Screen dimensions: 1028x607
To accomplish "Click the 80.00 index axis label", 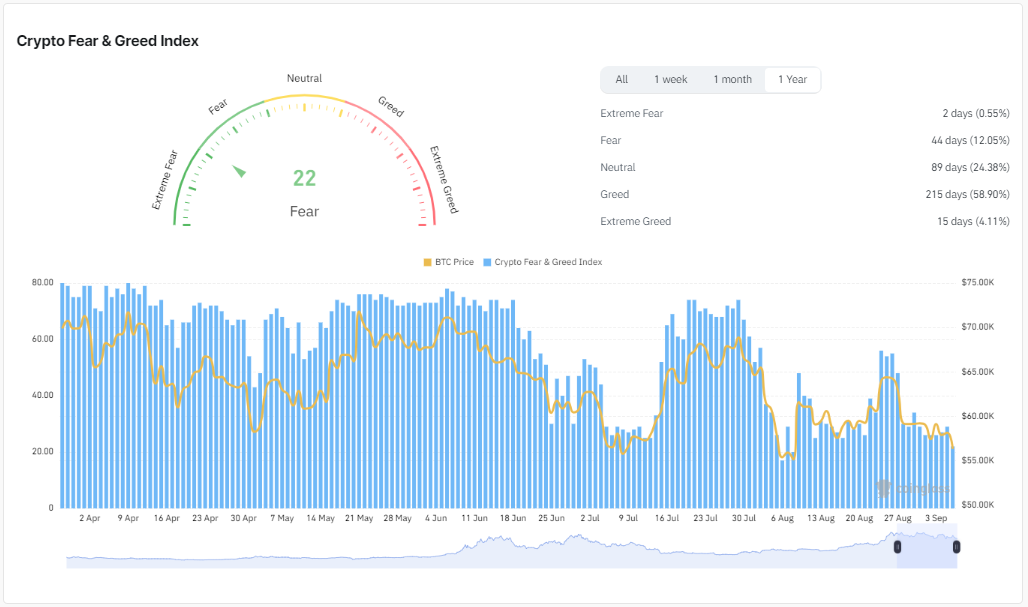I will 43,283.
